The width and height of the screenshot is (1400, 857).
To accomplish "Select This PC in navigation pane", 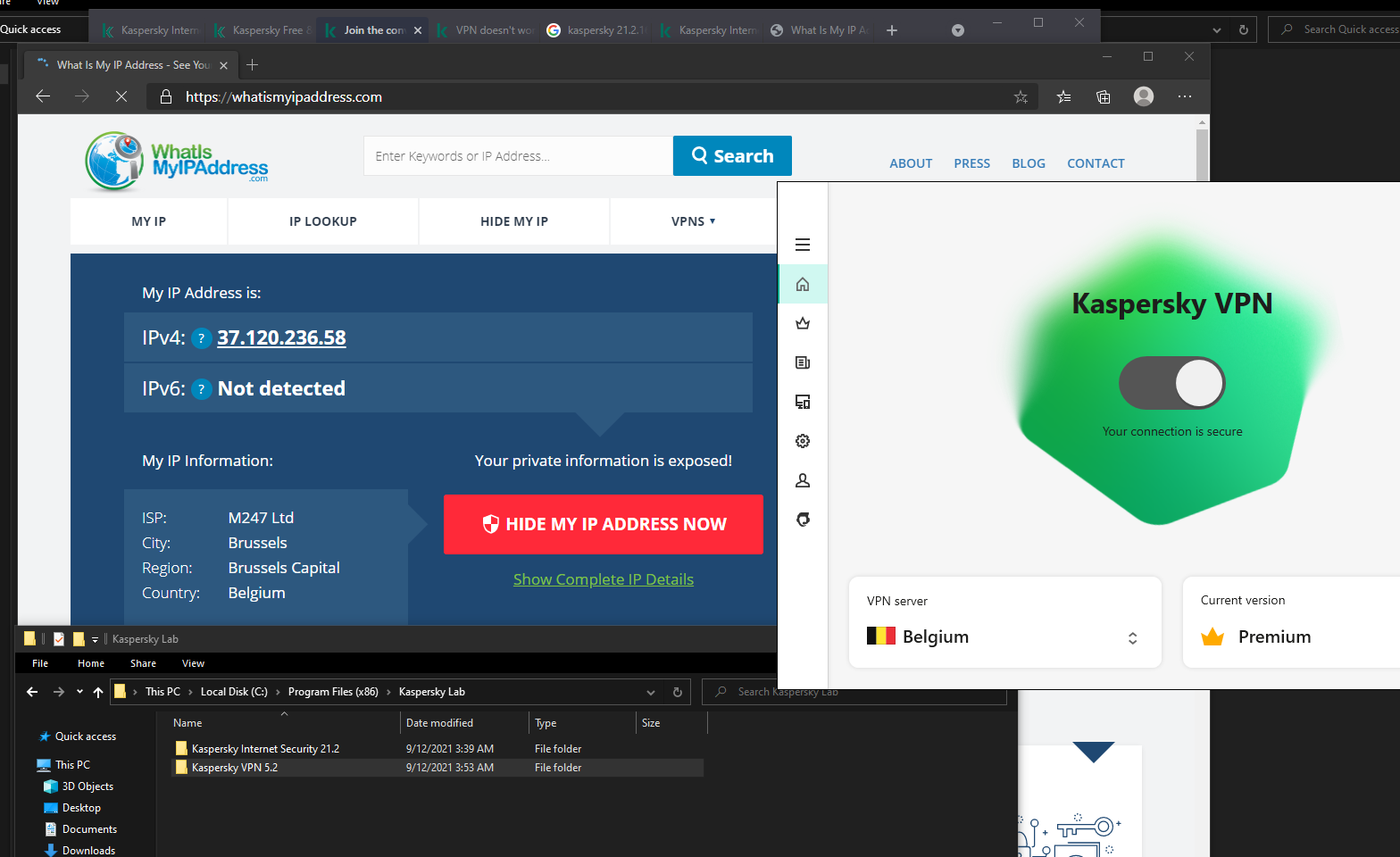I will click(72, 765).
